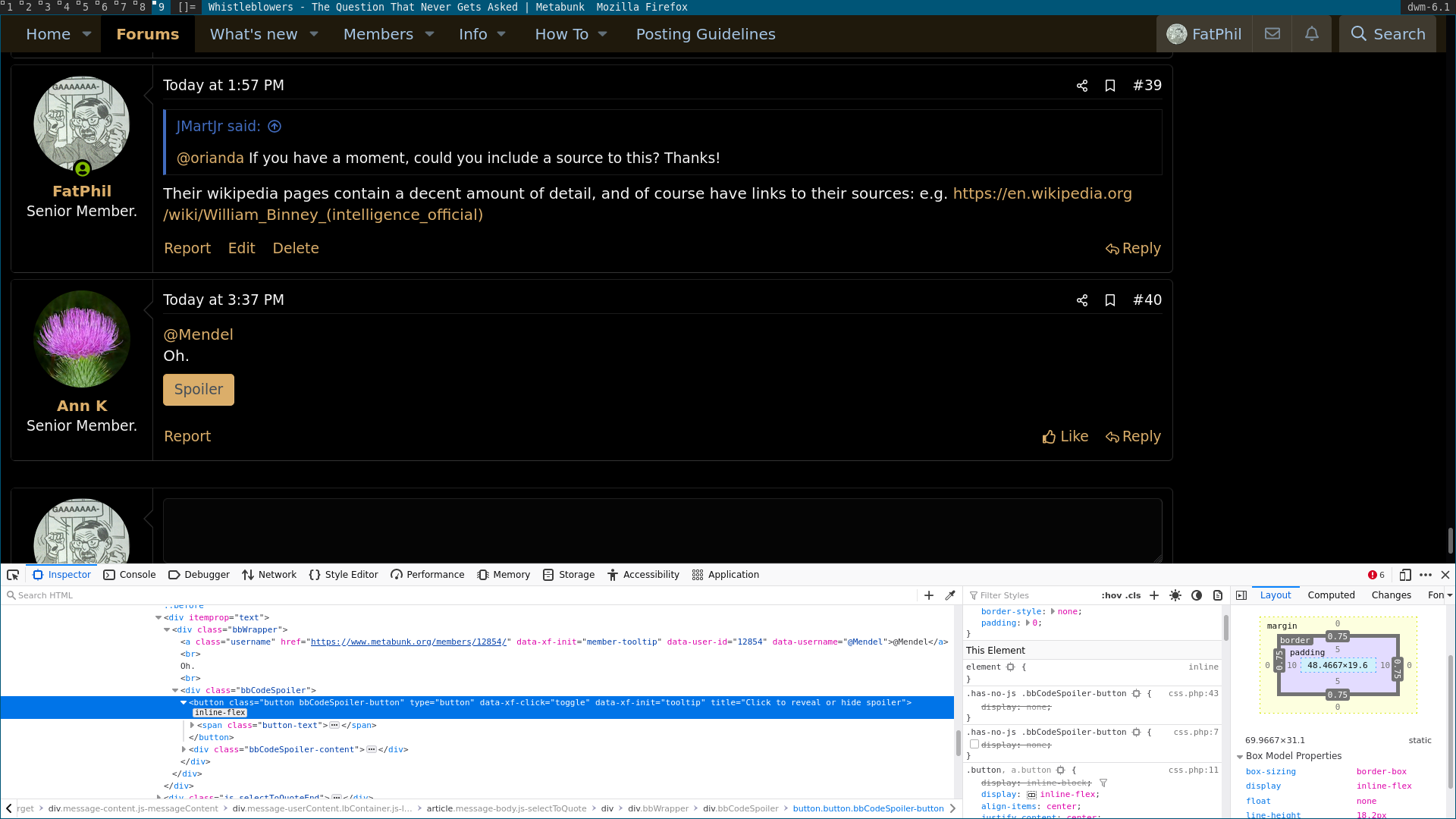Screen dimensions: 1456x819
Task: Open the What's new dropdown menu
Action: click(263, 34)
